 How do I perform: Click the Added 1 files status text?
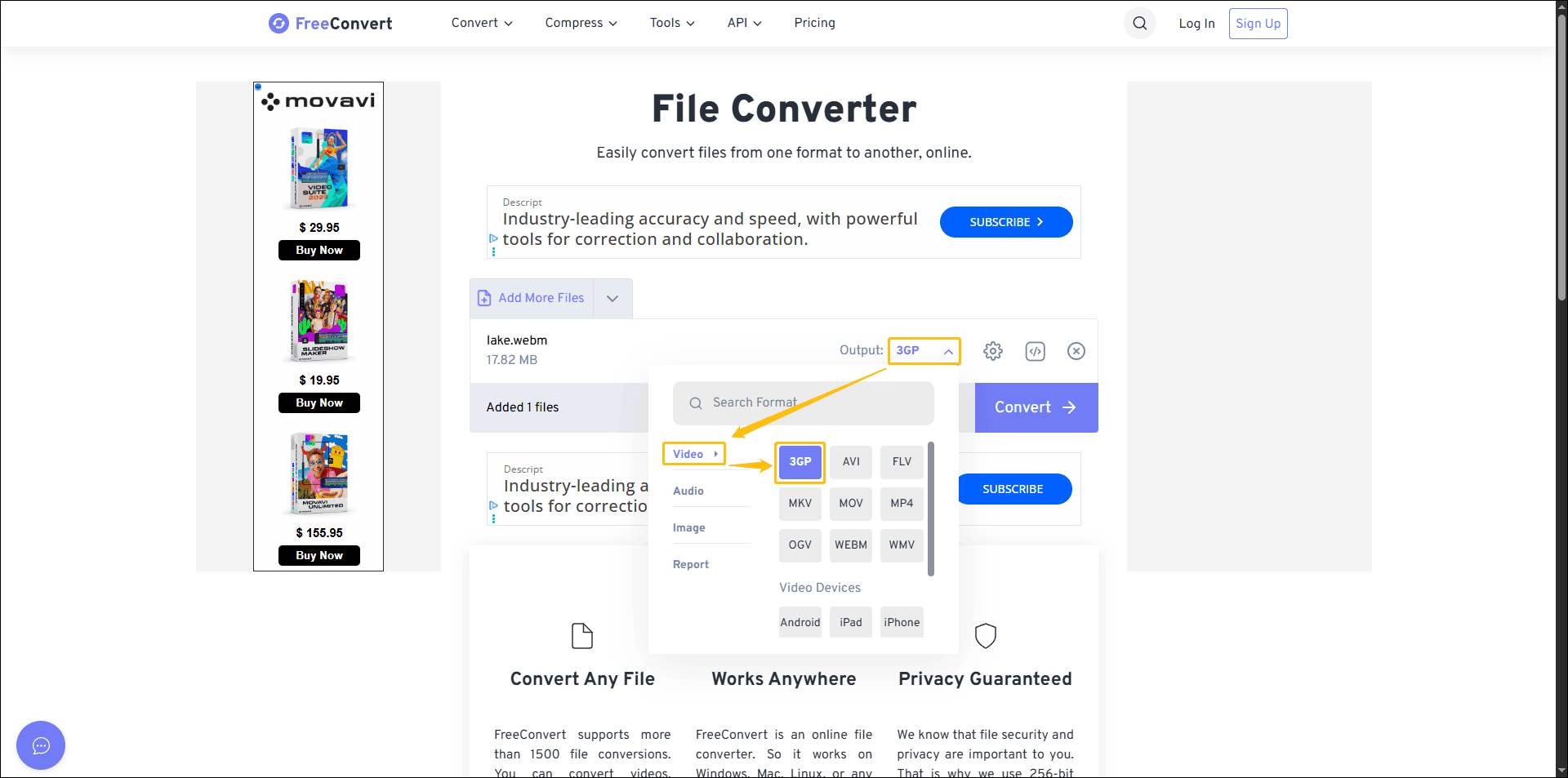[523, 407]
